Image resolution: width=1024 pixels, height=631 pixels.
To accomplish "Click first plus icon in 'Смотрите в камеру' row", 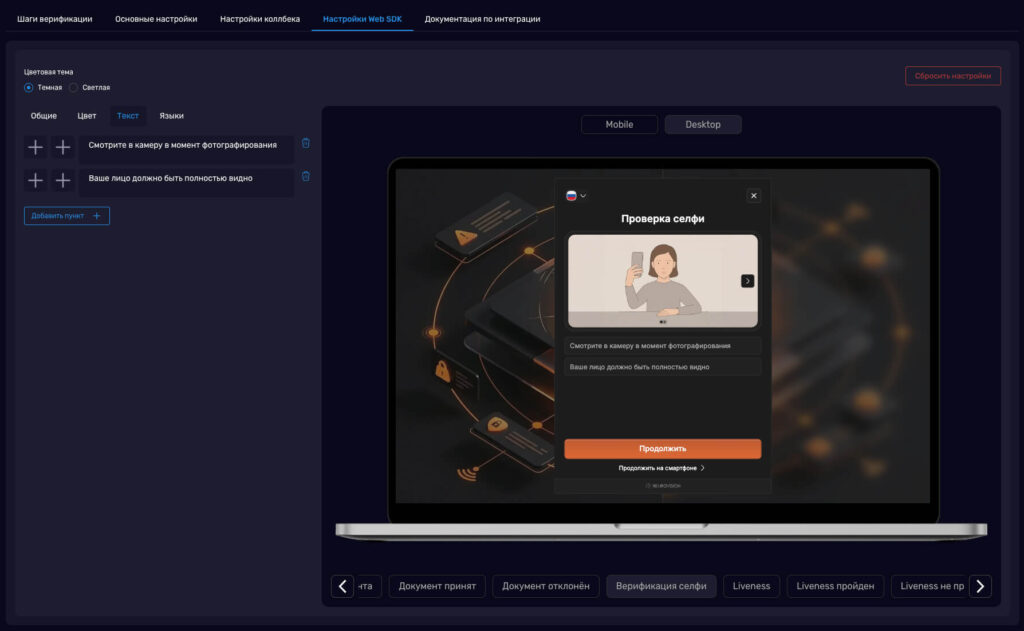I will [35, 148].
